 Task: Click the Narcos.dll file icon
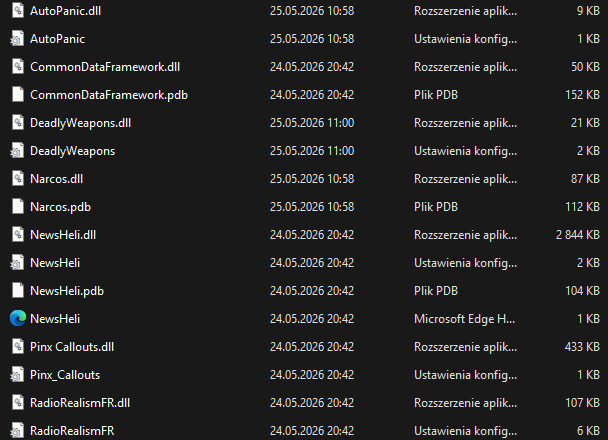coord(17,179)
